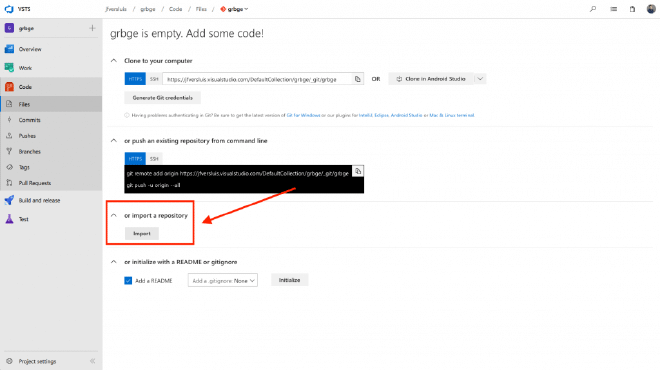
Task: Click the Initialize button
Action: [x=290, y=280]
